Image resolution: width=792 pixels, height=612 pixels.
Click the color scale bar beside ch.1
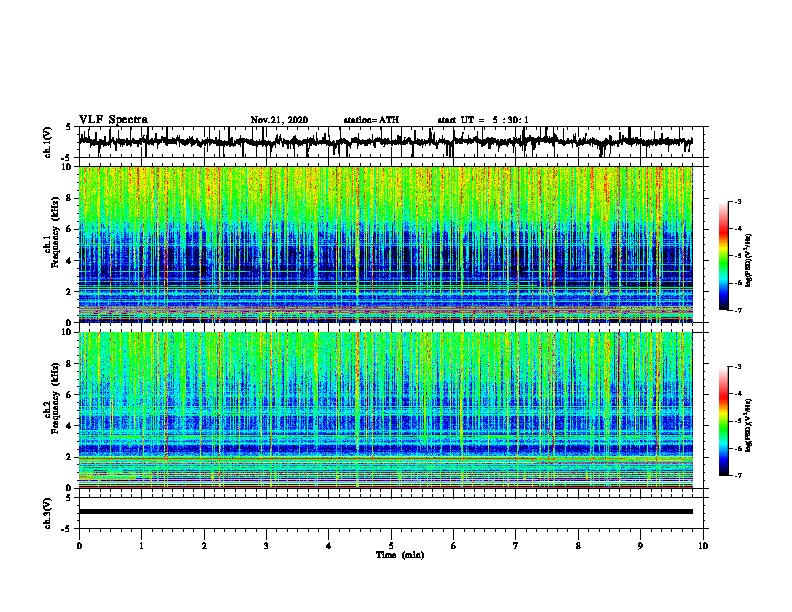723,256
